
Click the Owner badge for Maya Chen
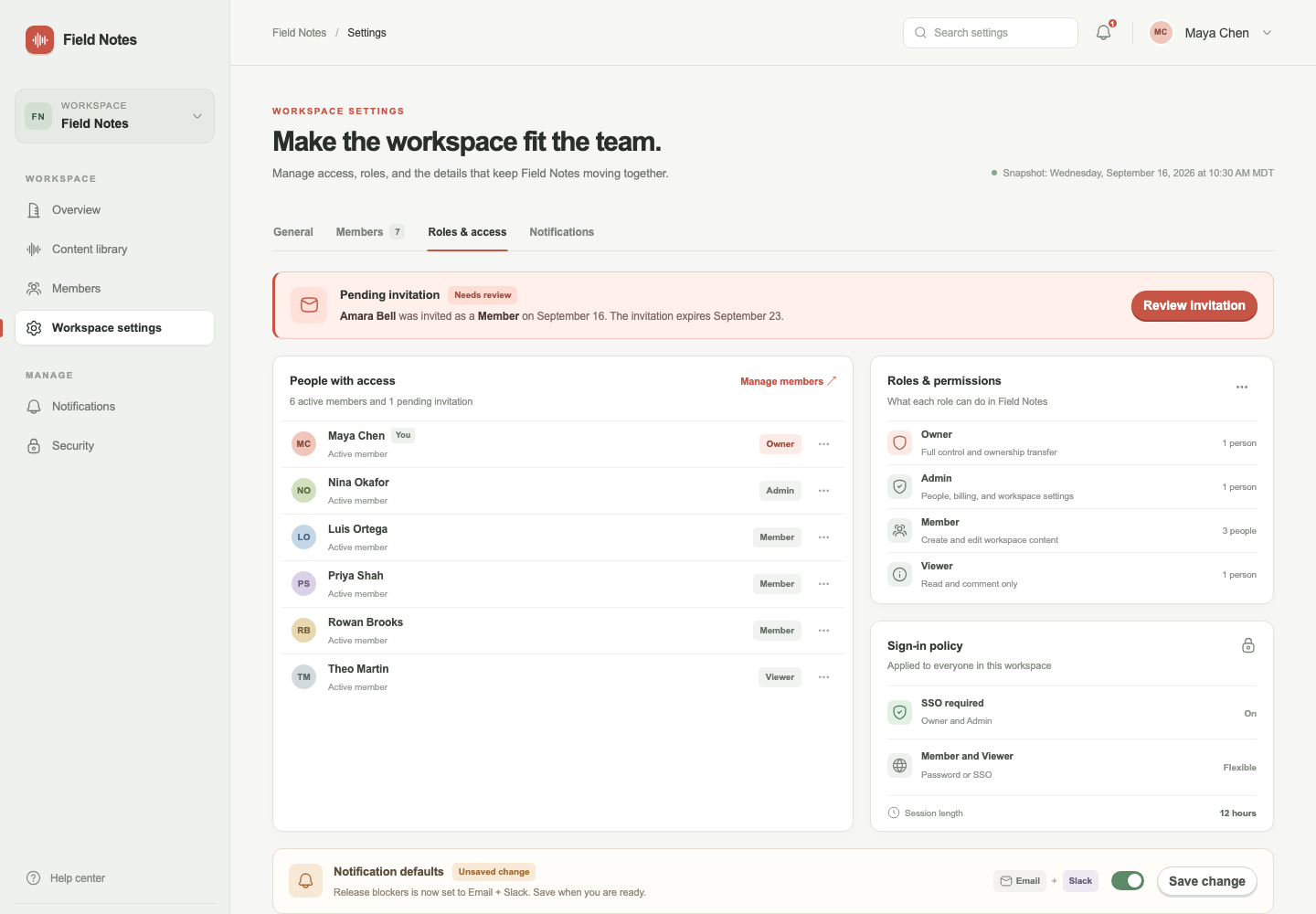(780, 444)
